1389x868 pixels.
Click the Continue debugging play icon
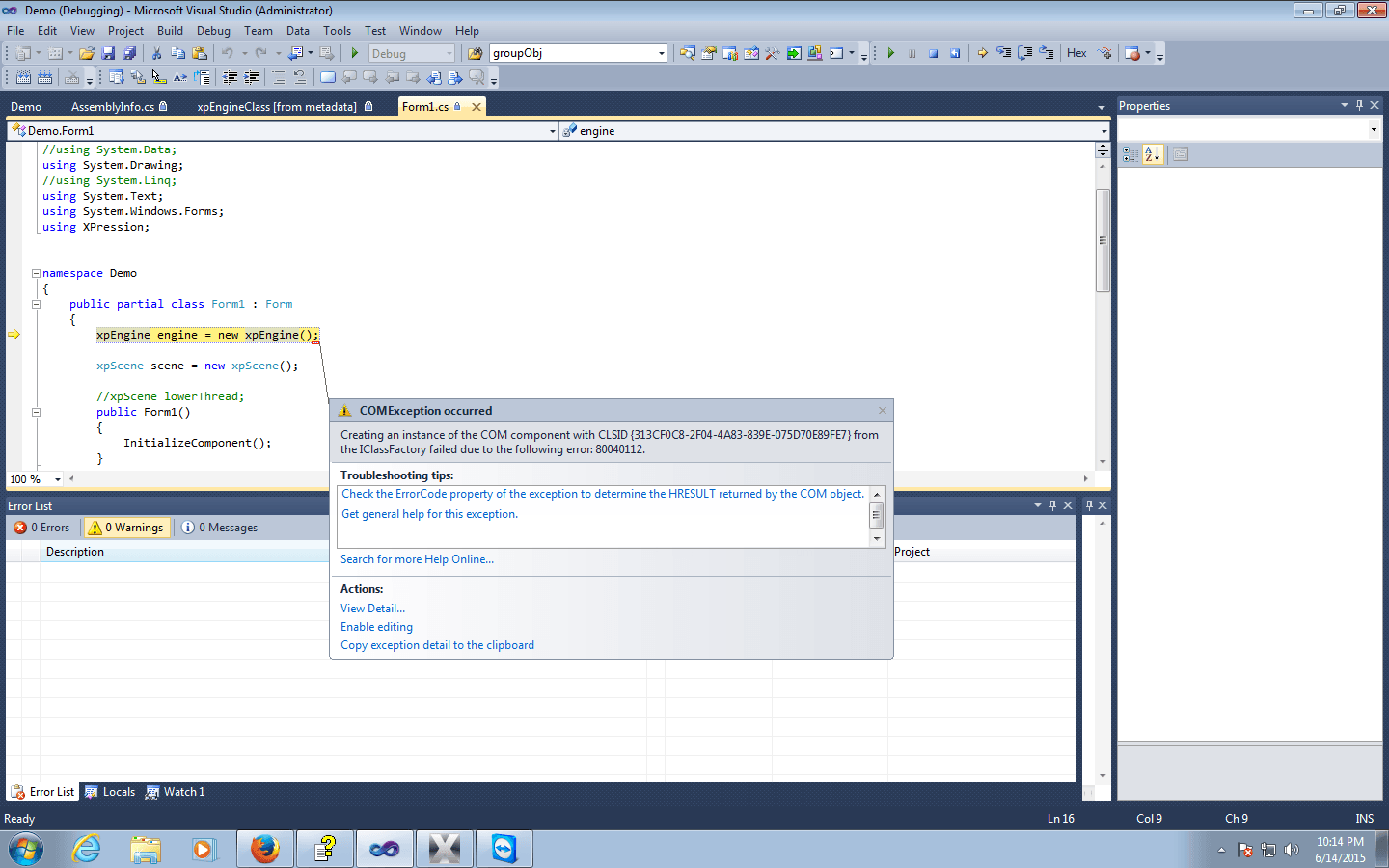pyautogui.click(x=890, y=53)
